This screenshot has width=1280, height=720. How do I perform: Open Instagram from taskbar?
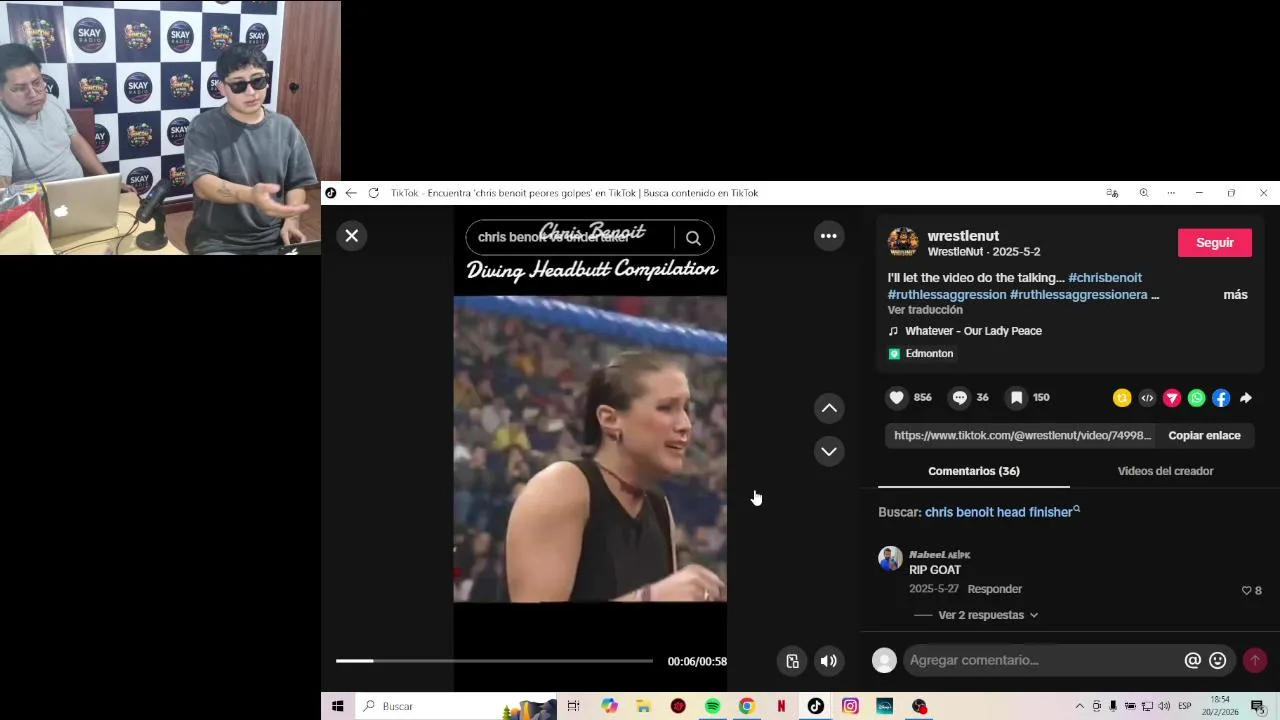point(850,706)
